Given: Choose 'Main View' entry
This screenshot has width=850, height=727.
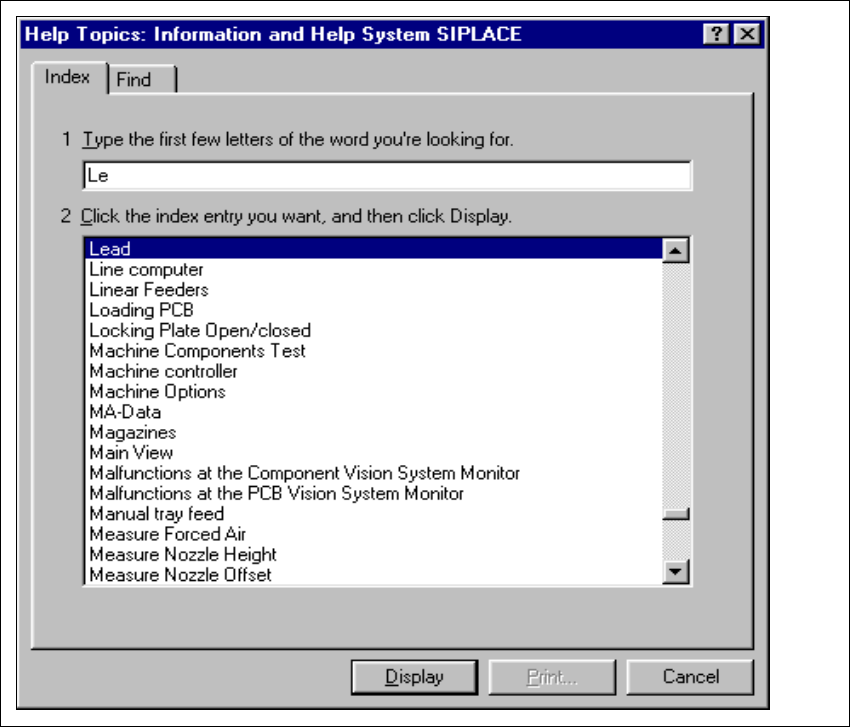Looking at the screenshot, I should tap(374, 453).
